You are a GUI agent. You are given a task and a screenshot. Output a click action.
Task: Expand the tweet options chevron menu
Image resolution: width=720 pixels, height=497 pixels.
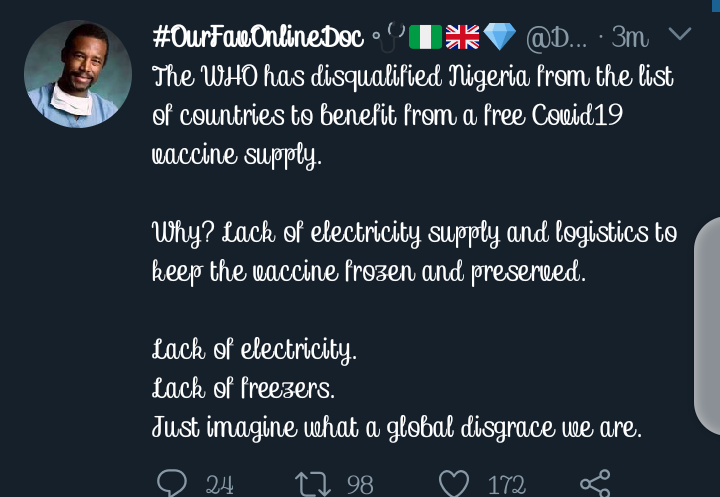tap(680, 34)
